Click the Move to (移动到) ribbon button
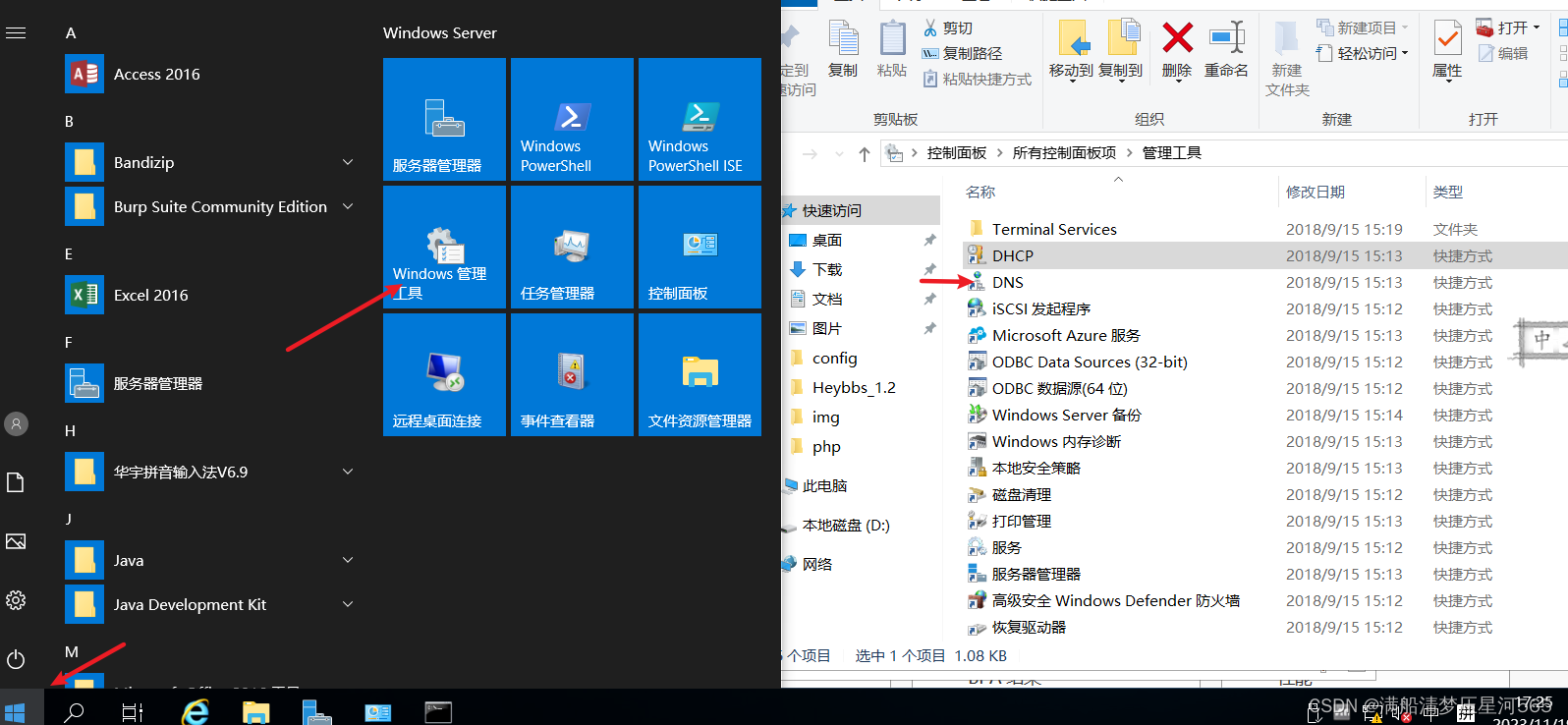The width and height of the screenshot is (1568, 725). 1071,50
